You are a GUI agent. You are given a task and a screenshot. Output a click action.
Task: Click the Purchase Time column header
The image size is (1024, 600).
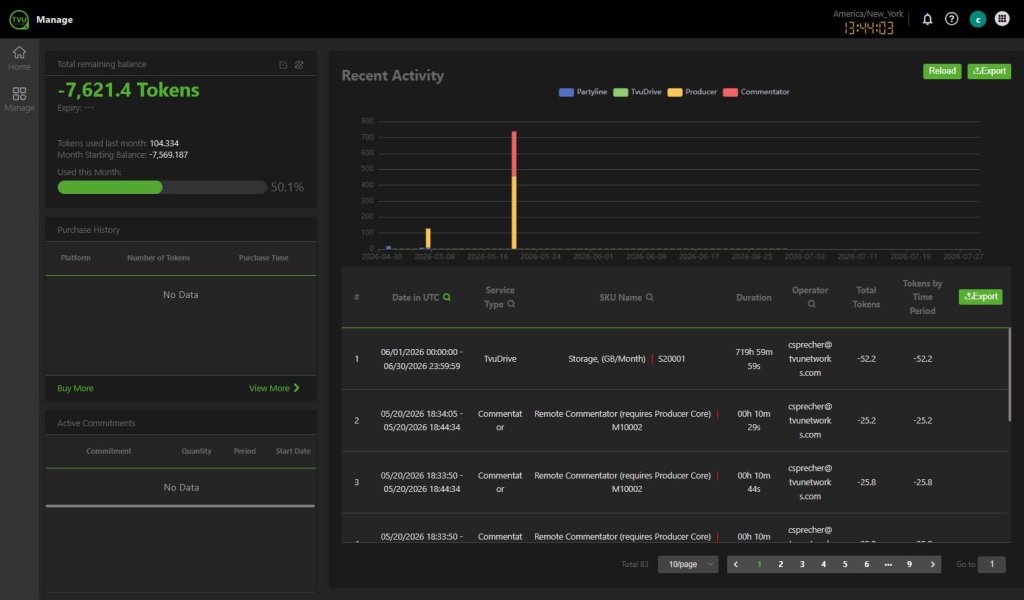pyautogui.click(x=263, y=258)
